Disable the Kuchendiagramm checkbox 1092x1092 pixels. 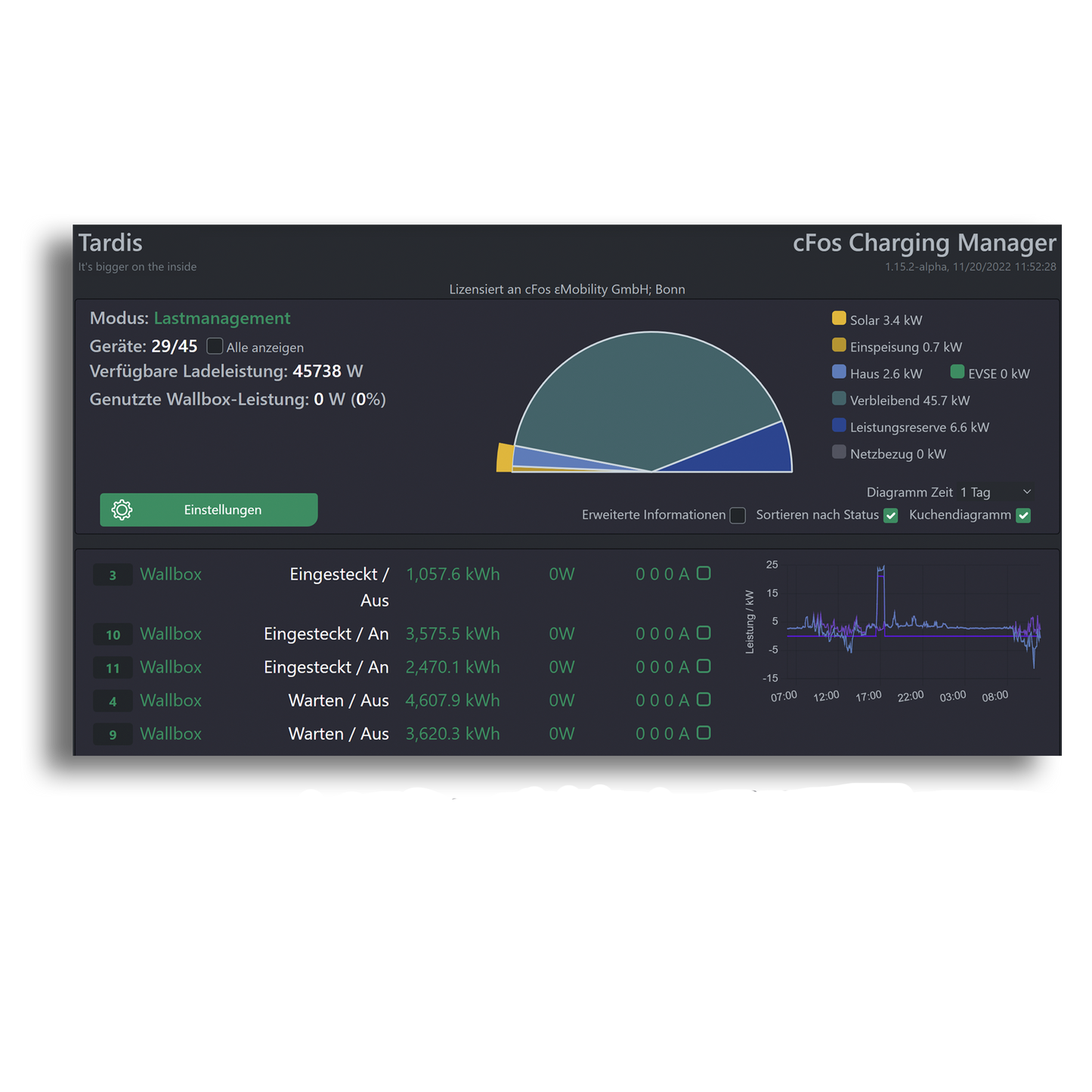[x=1023, y=515]
